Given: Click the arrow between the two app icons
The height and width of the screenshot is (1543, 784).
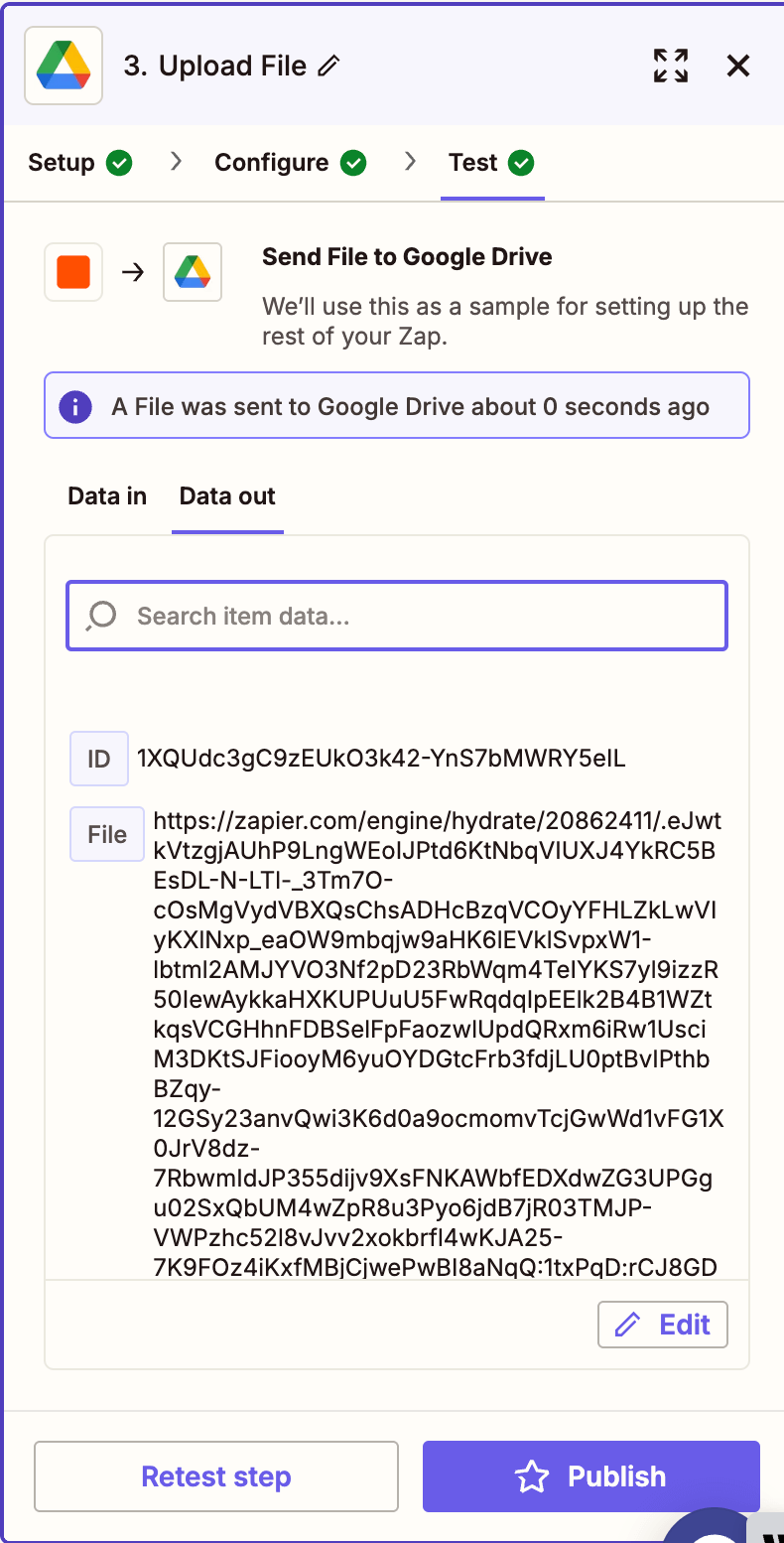Looking at the screenshot, I should click(133, 272).
